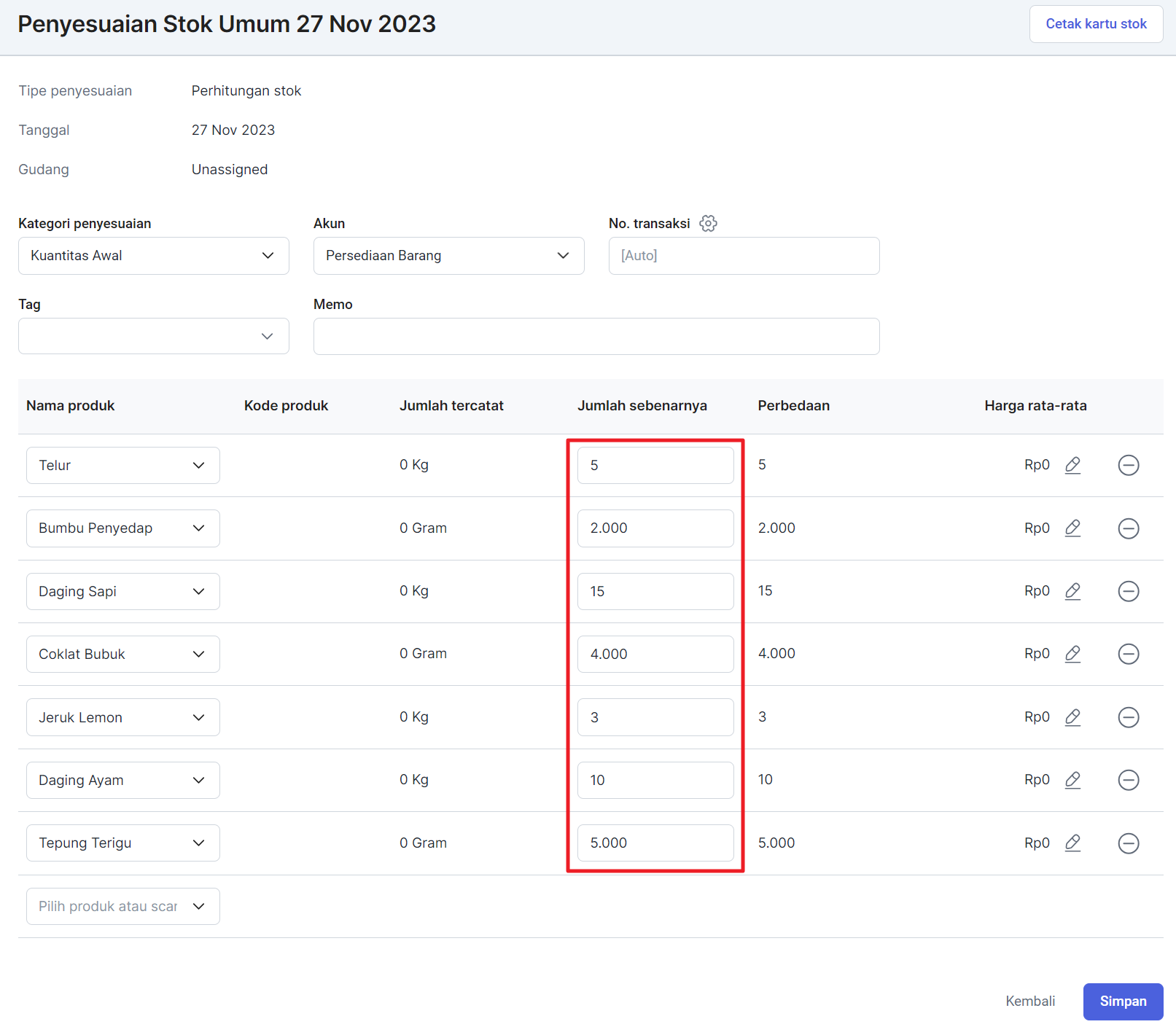1176x1035 pixels.
Task: Remove the Daging Sapi row
Action: pyautogui.click(x=1129, y=591)
